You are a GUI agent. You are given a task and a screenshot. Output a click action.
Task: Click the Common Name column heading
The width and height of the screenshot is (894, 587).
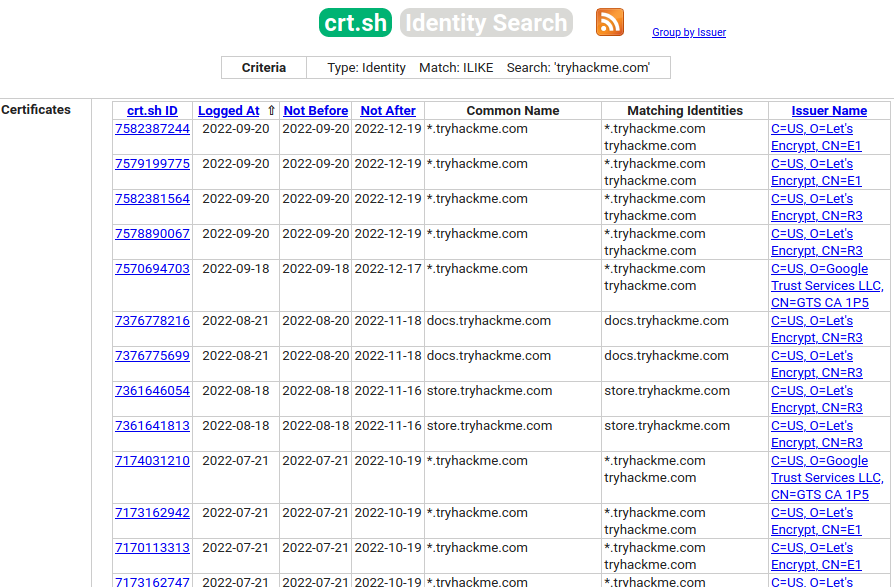tap(513, 111)
